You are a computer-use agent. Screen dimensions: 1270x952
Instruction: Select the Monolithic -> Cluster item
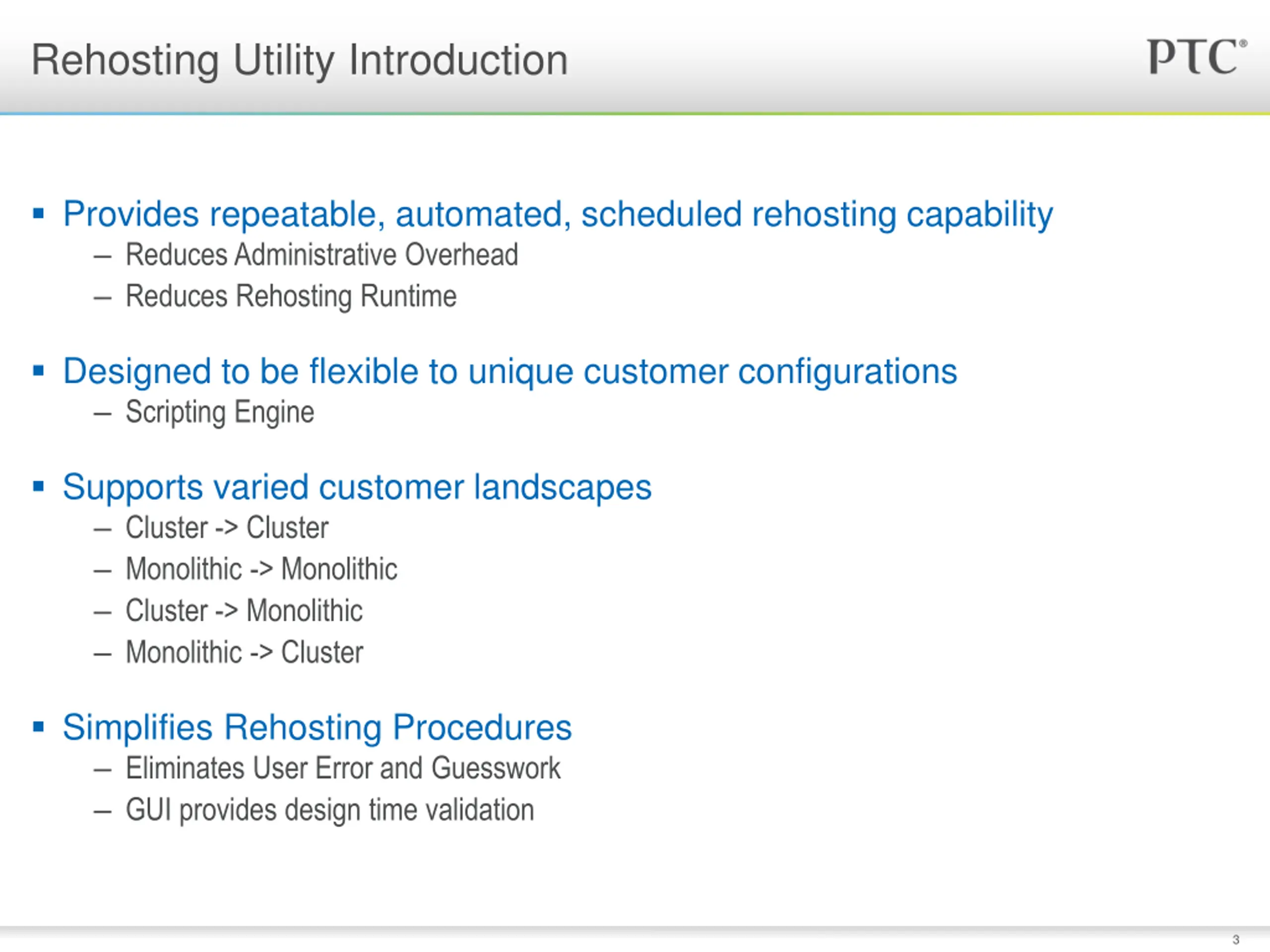pyautogui.click(x=244, y=652)
